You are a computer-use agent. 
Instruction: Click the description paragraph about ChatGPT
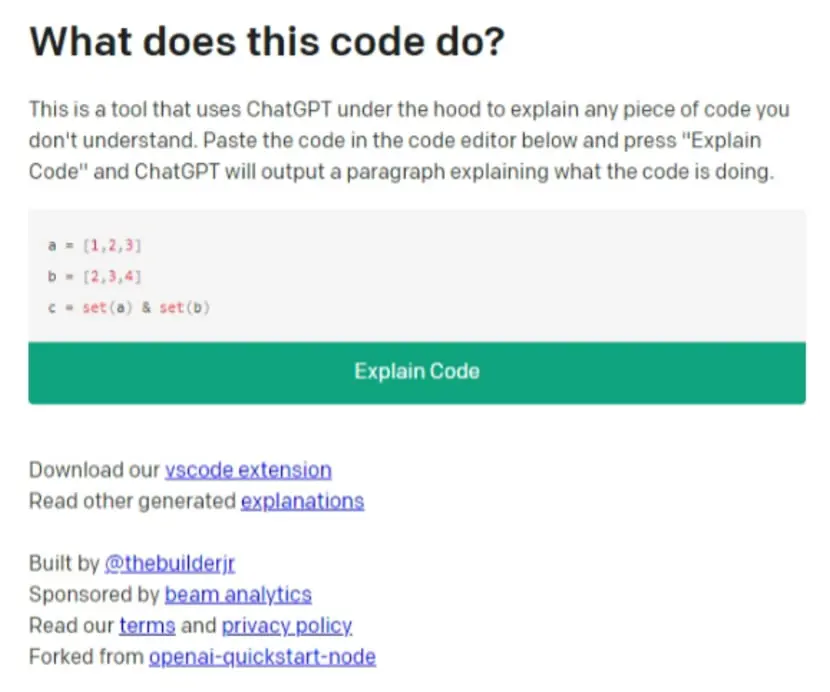coord(409,140)
